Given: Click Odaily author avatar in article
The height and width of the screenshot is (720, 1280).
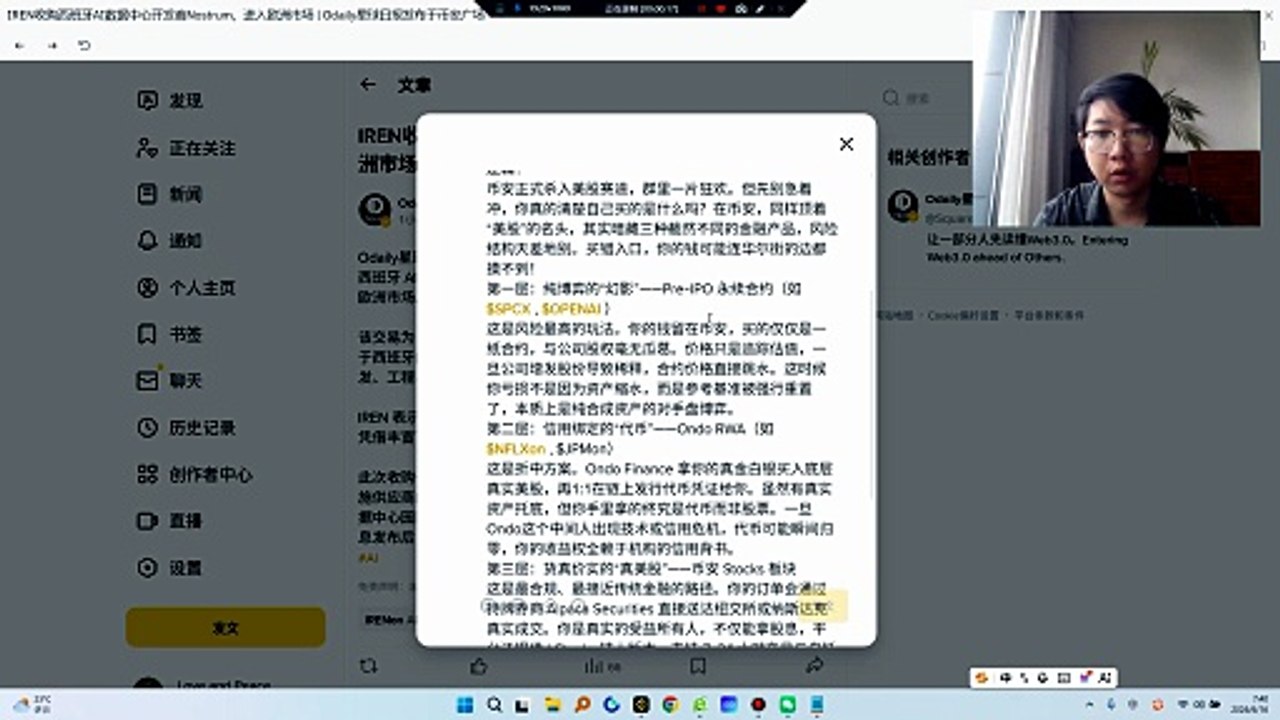Looking at the screenshot, I should 375,209.
